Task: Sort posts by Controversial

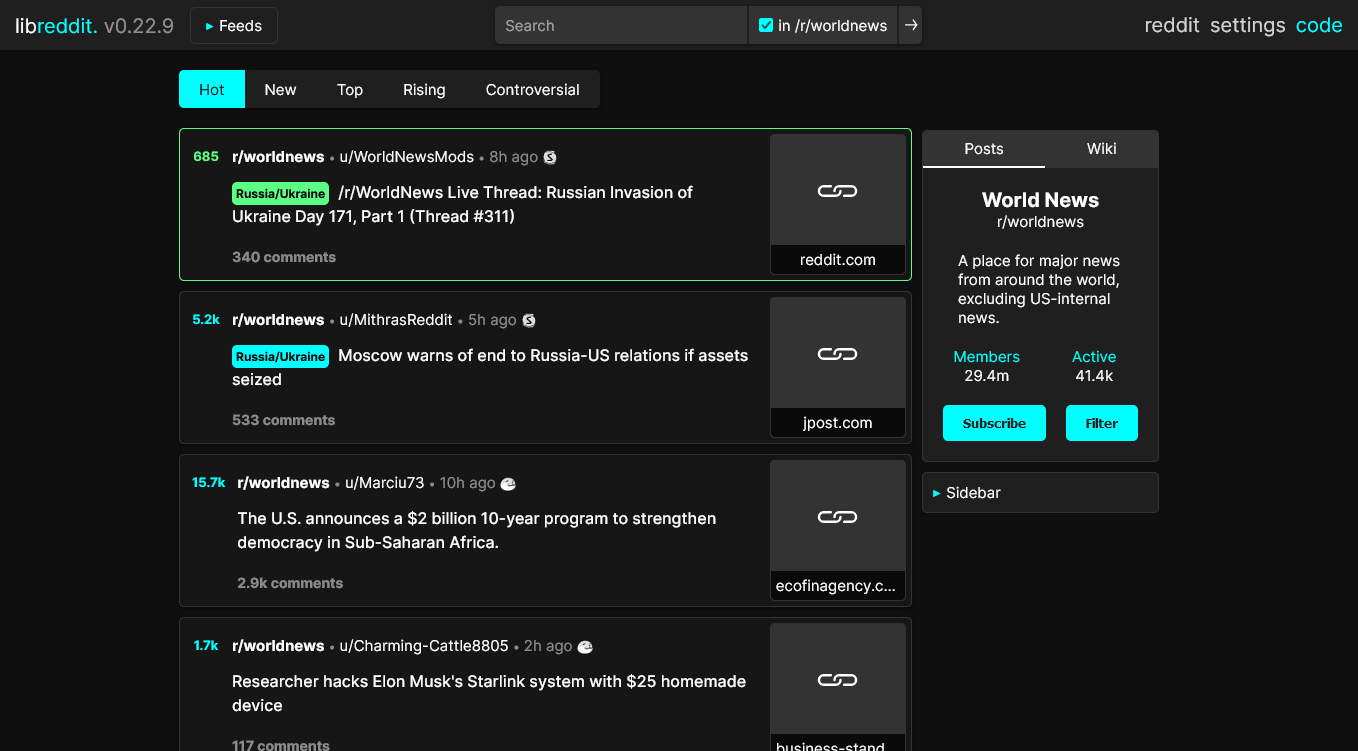Action: [532, 90]
